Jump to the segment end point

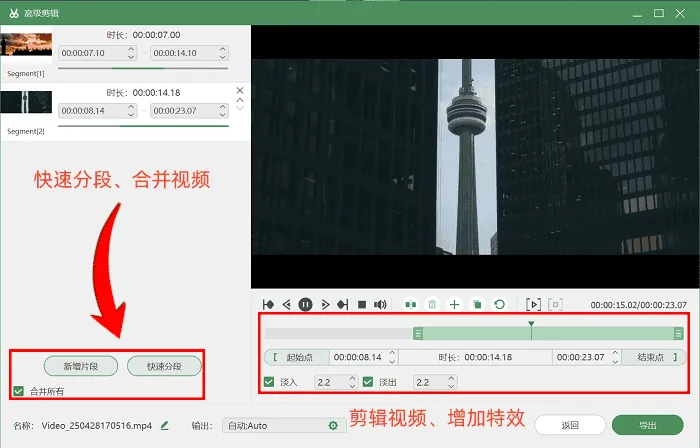point(343,305)
